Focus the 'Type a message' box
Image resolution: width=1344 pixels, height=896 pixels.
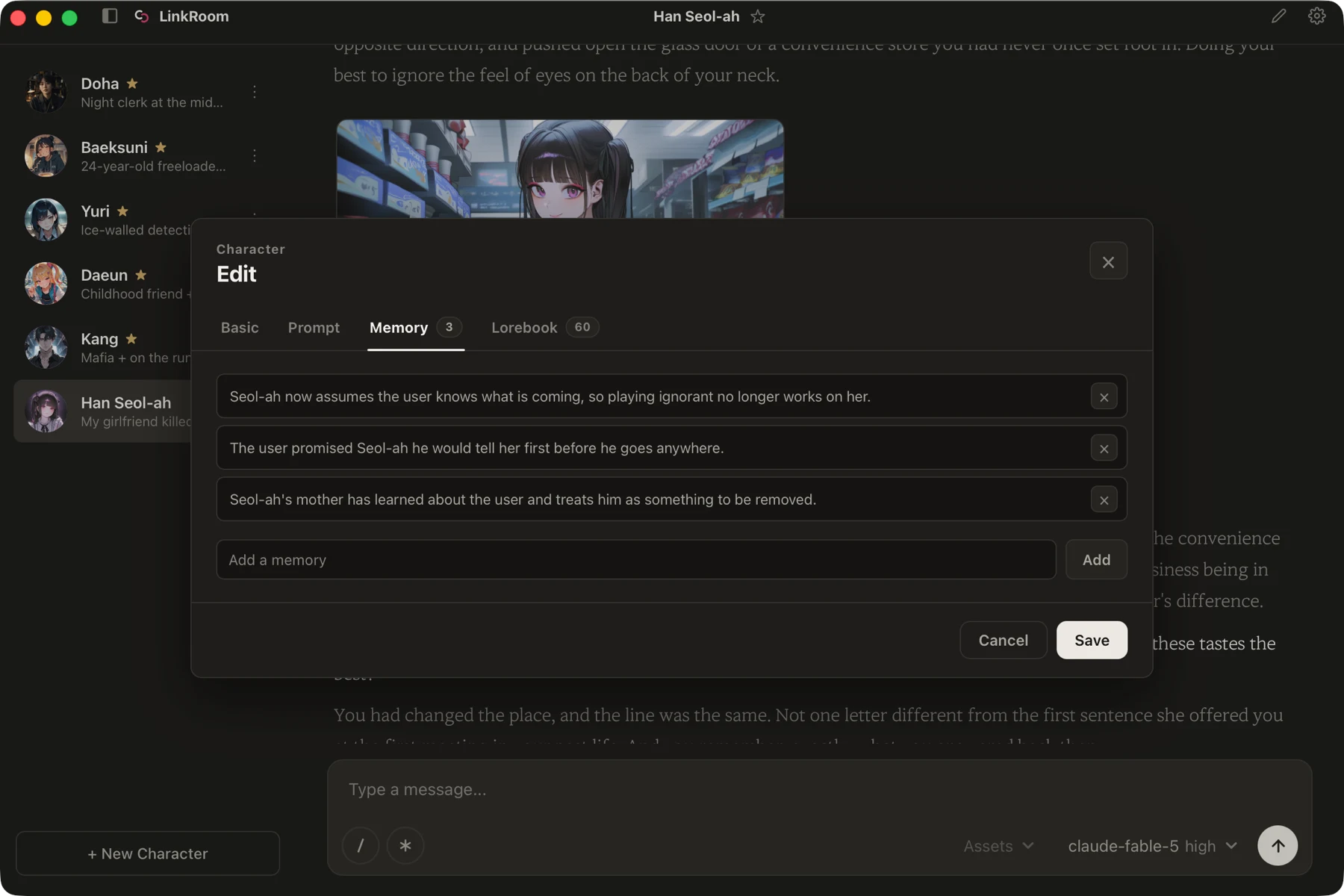pos(819,789)
